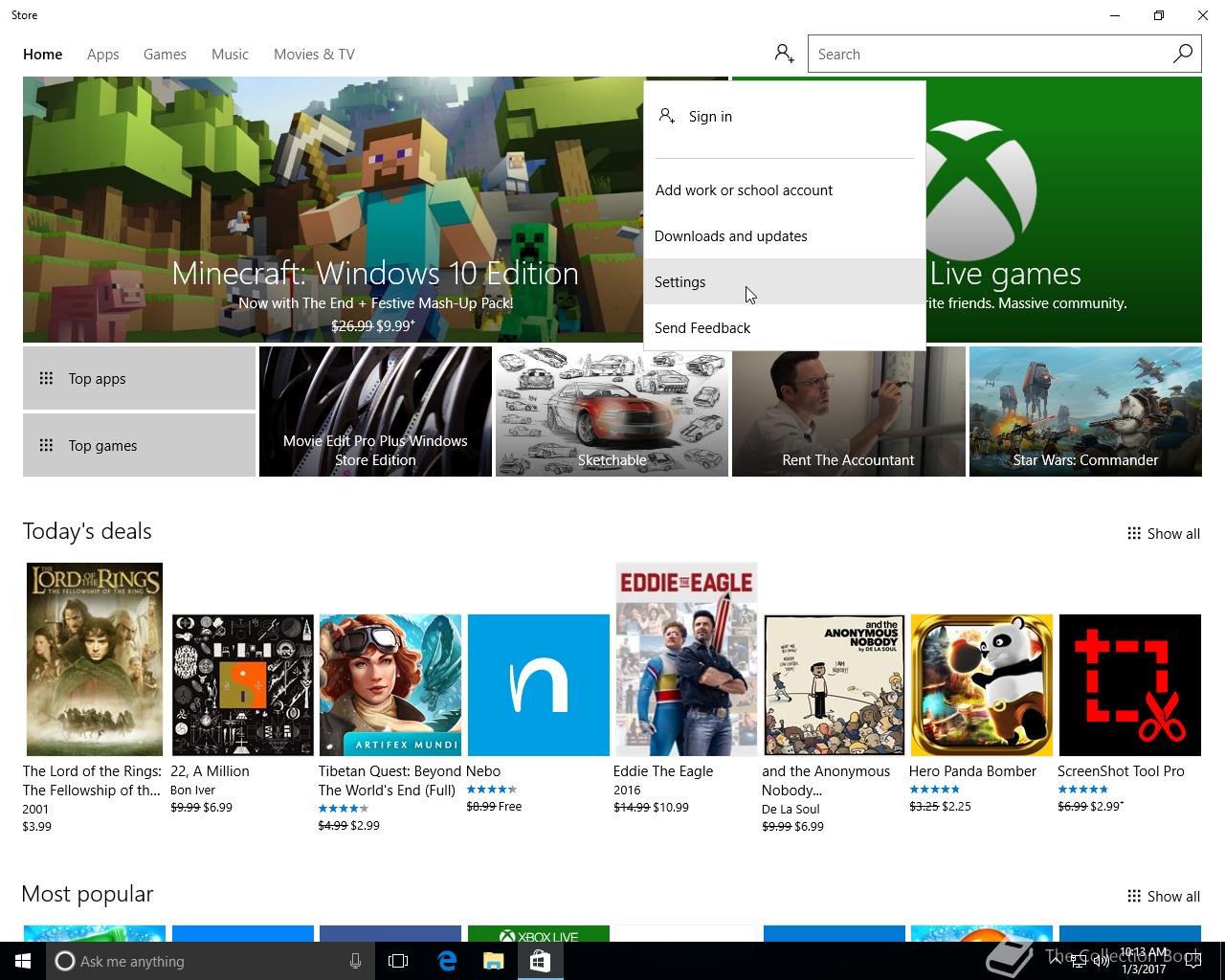This screenshot has width=1225, height=980.
Task: Click the magnifier search icon
Action: tap(1183, 54)
